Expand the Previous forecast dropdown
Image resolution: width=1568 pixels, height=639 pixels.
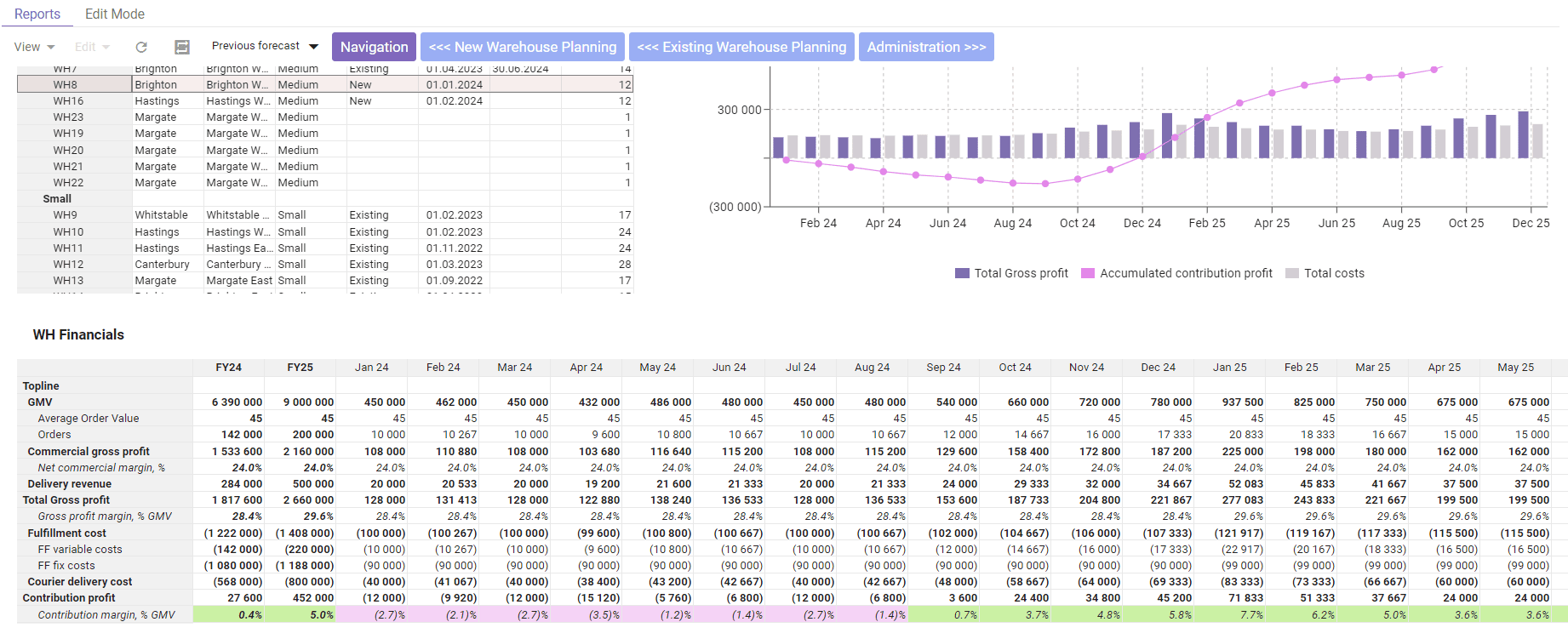(265, 46)
